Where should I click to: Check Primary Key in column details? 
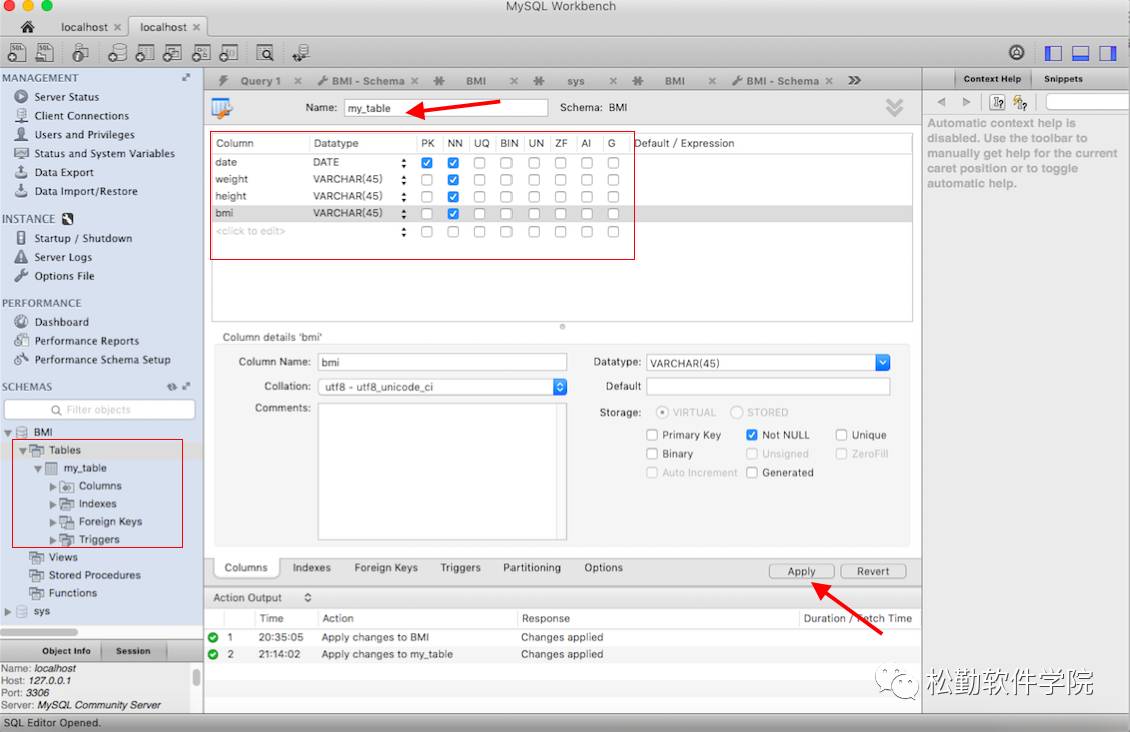651,435
